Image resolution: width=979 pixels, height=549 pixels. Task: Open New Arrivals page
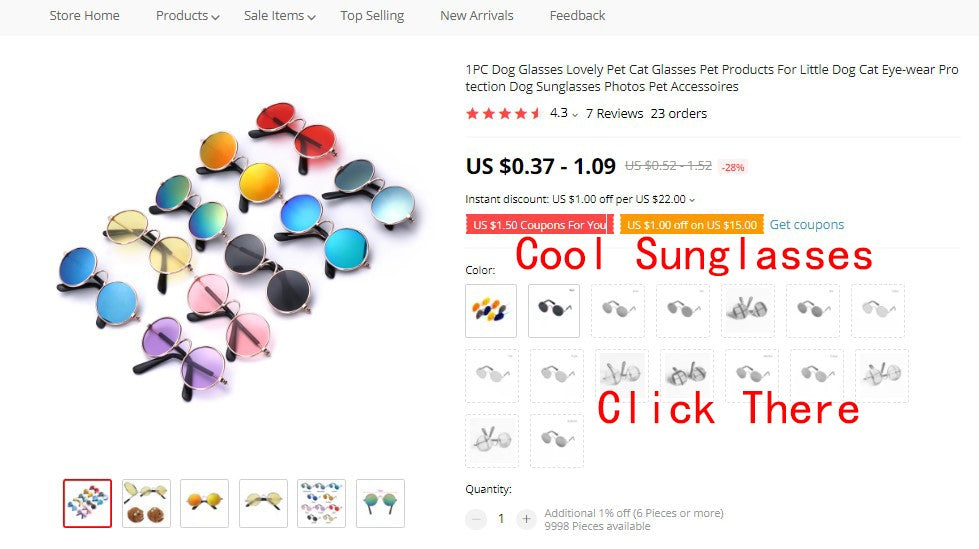(476, 16)
